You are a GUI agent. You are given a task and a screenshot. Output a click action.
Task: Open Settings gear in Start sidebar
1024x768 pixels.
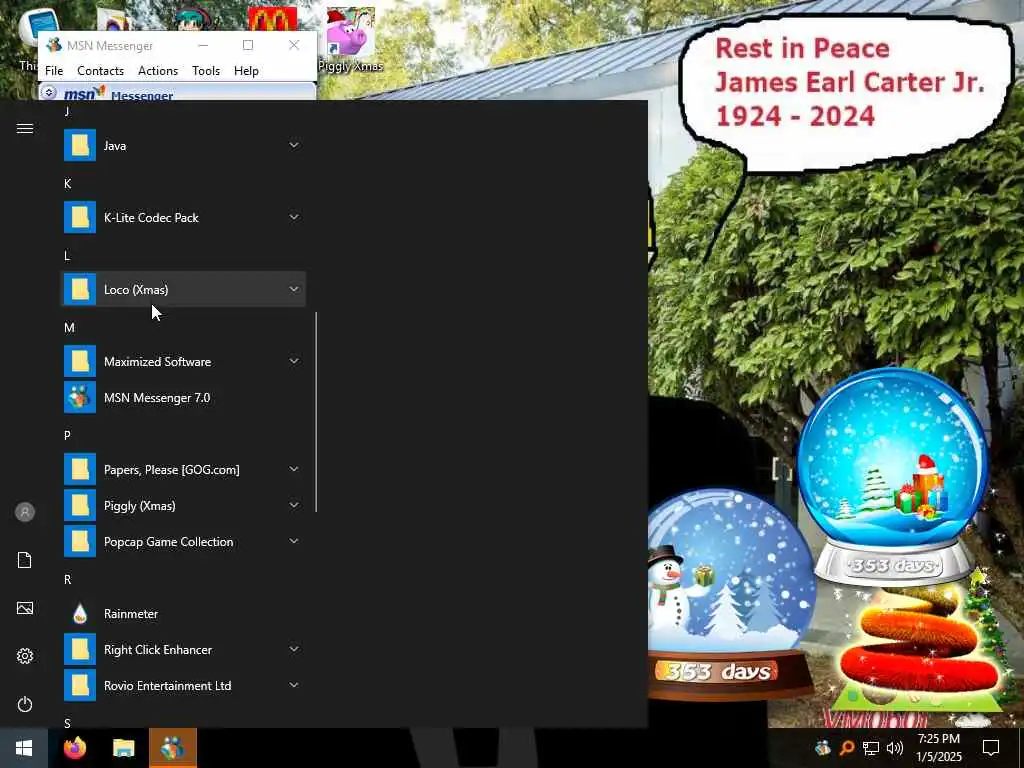[25, 656]
